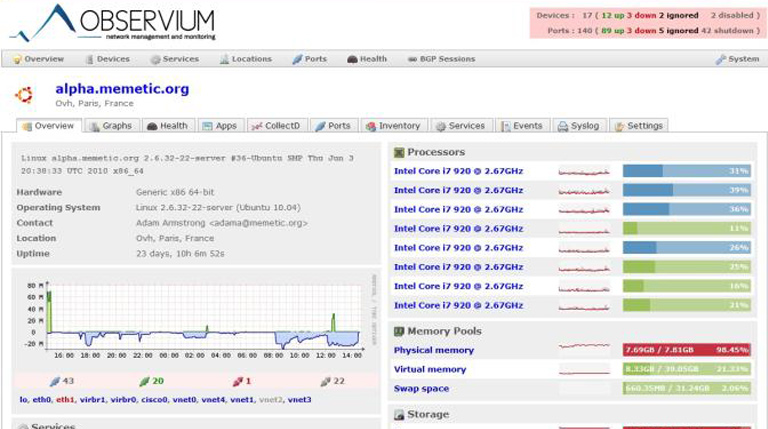Open the lo interface link

tap(23, 400)
